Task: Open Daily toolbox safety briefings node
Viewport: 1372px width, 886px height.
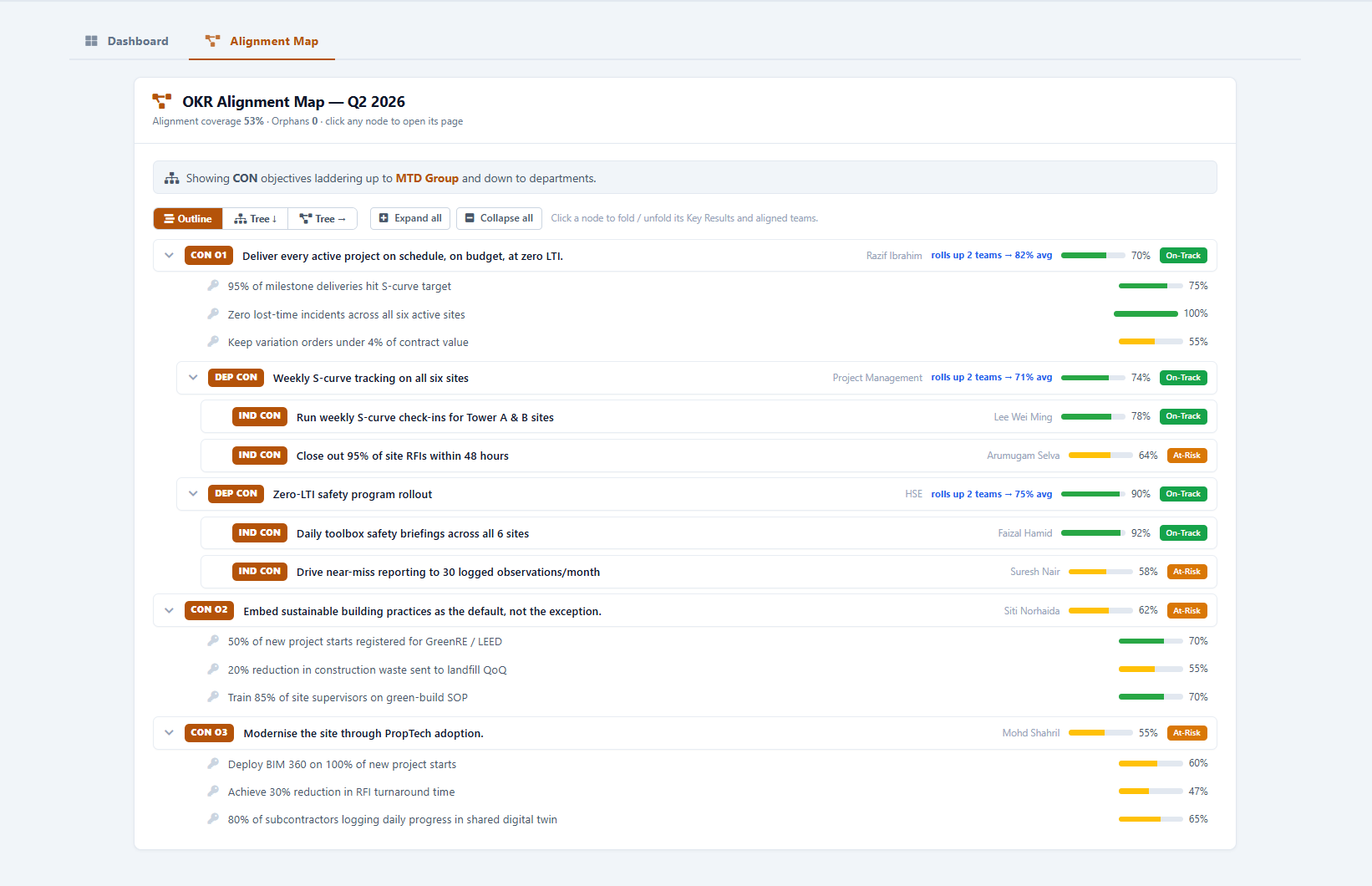Action: point(413,534)
